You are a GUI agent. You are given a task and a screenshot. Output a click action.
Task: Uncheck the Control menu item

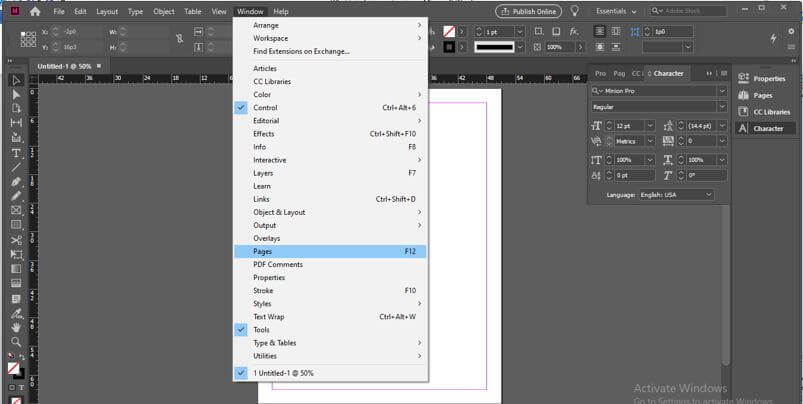click(330, 108)
